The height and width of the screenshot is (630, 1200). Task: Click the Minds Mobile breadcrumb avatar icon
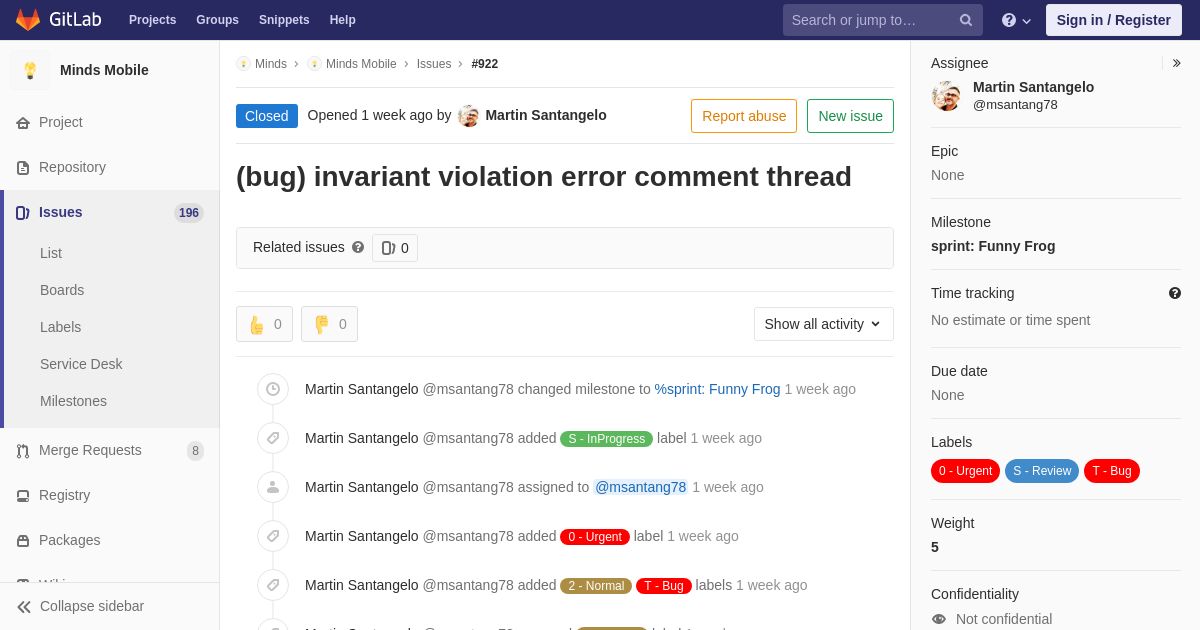(x=314, y=64)
